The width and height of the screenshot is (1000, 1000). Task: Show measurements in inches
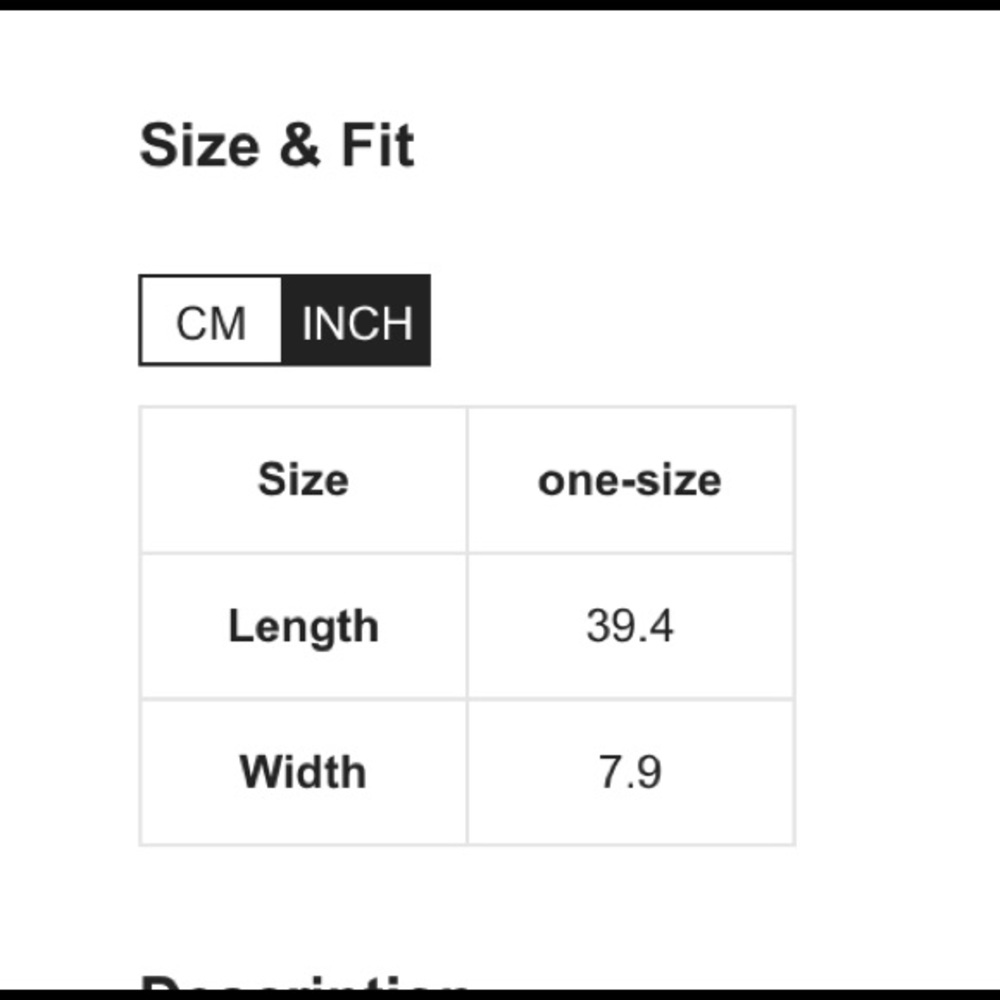[356, 322]
